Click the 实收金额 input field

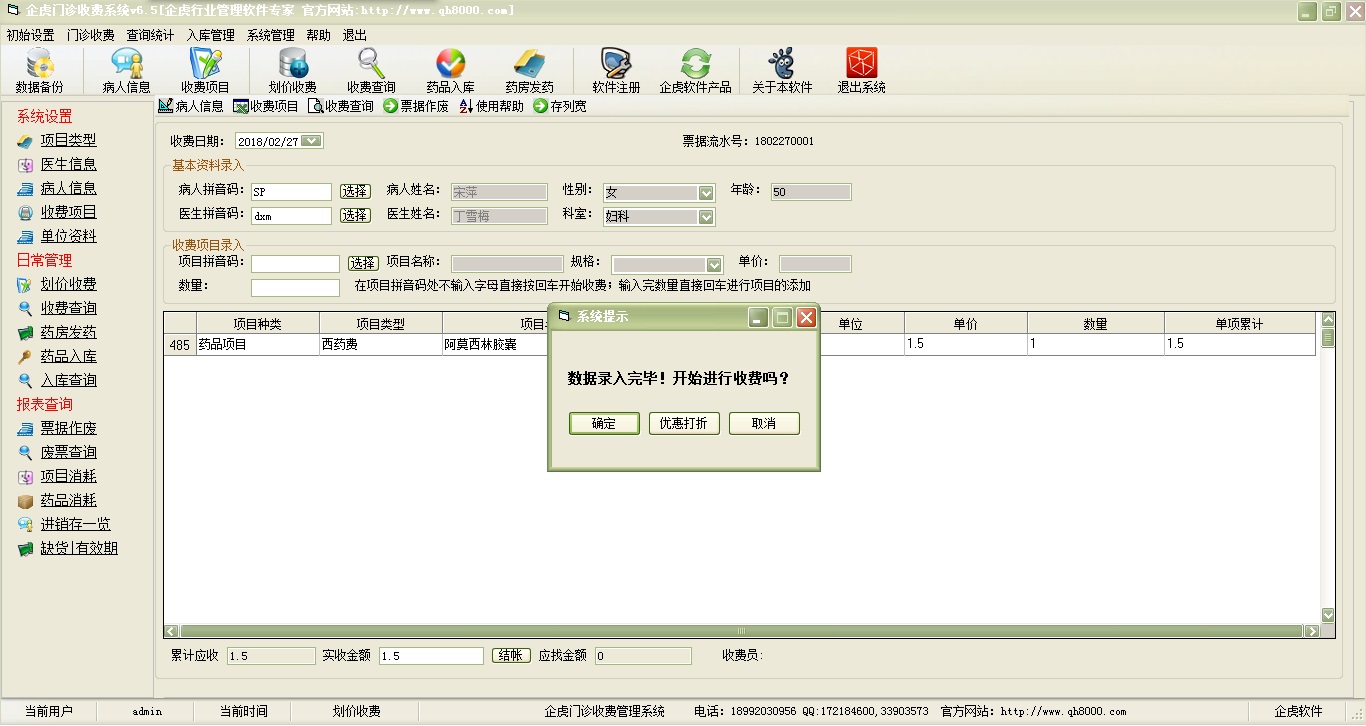431,656
